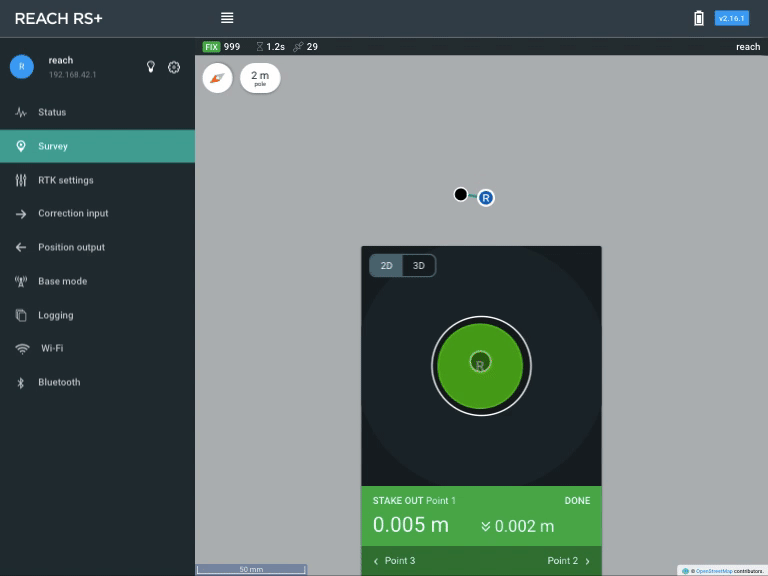Check the battery status icon
768x576 pixels.
(x=699, y=18)
